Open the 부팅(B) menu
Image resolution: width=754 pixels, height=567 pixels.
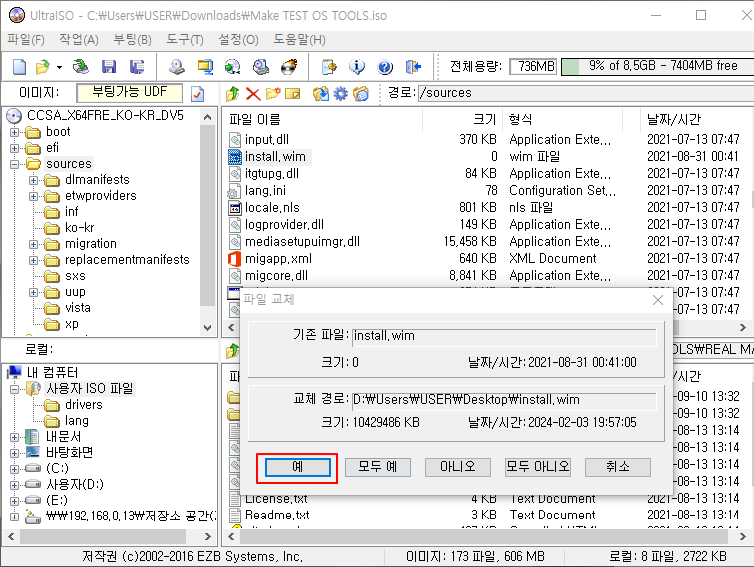132,40
